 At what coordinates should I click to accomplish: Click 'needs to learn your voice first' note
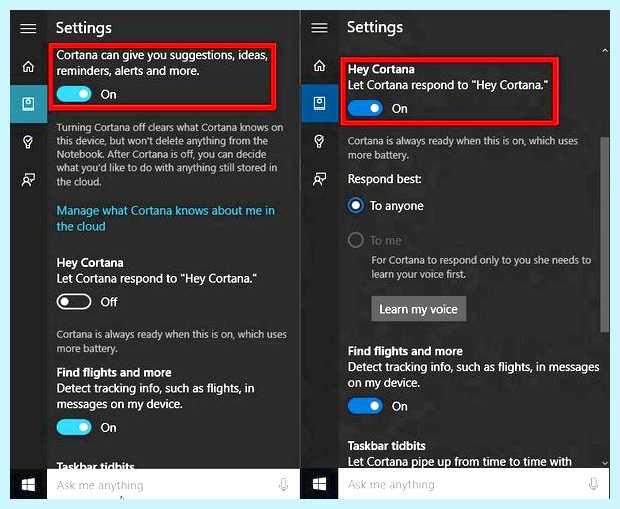pos(481,267)
